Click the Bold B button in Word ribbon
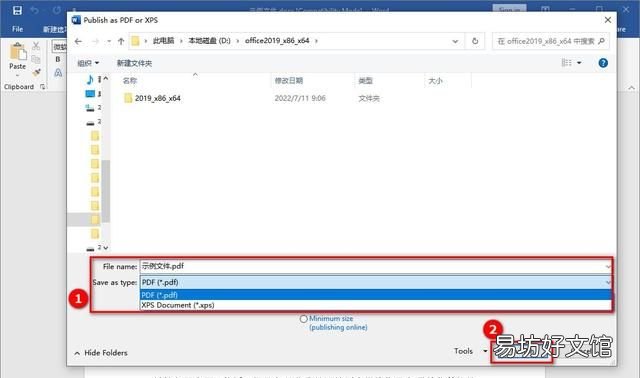 (58, 59)
